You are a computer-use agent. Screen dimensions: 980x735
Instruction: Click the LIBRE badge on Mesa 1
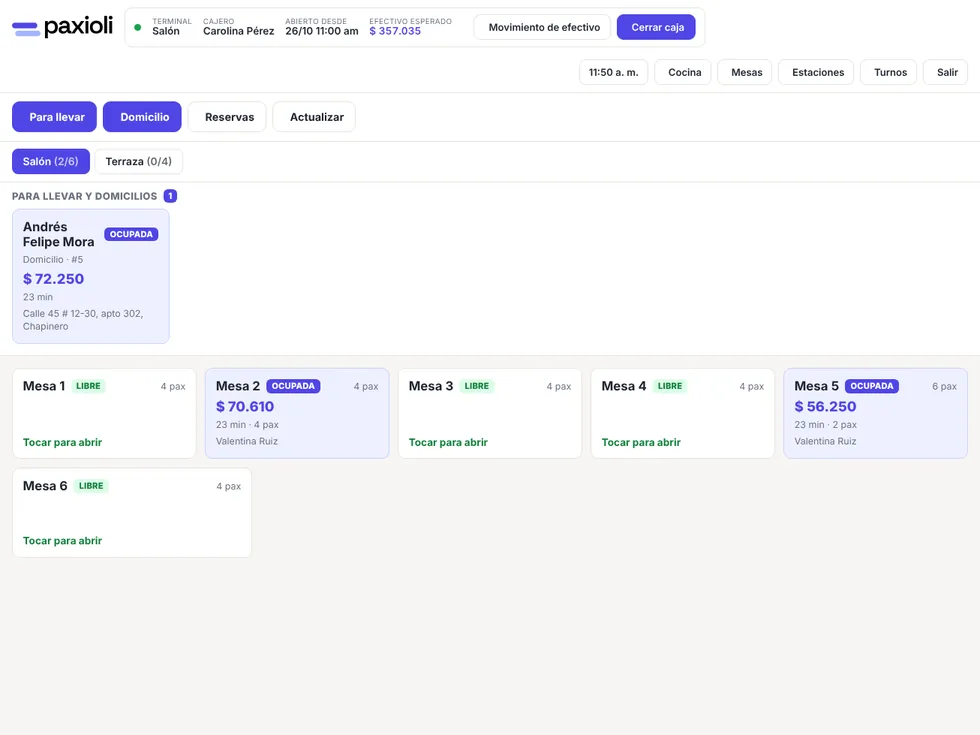click(88, 386)
